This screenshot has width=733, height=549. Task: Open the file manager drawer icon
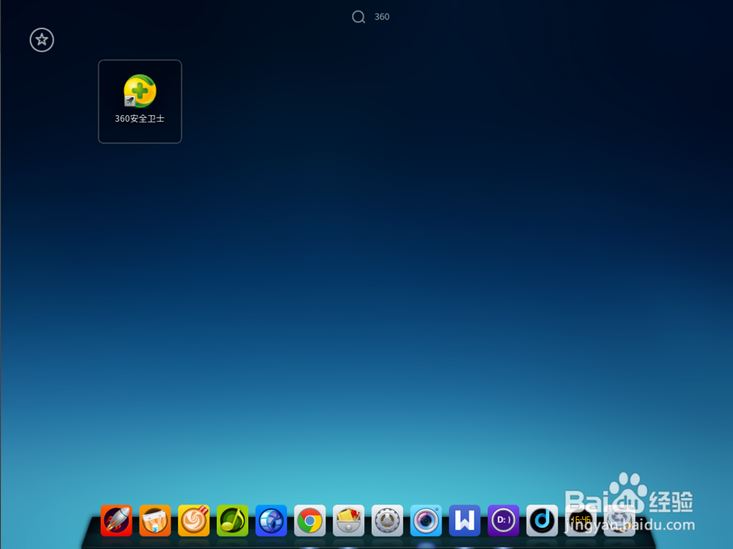point(348,520)
